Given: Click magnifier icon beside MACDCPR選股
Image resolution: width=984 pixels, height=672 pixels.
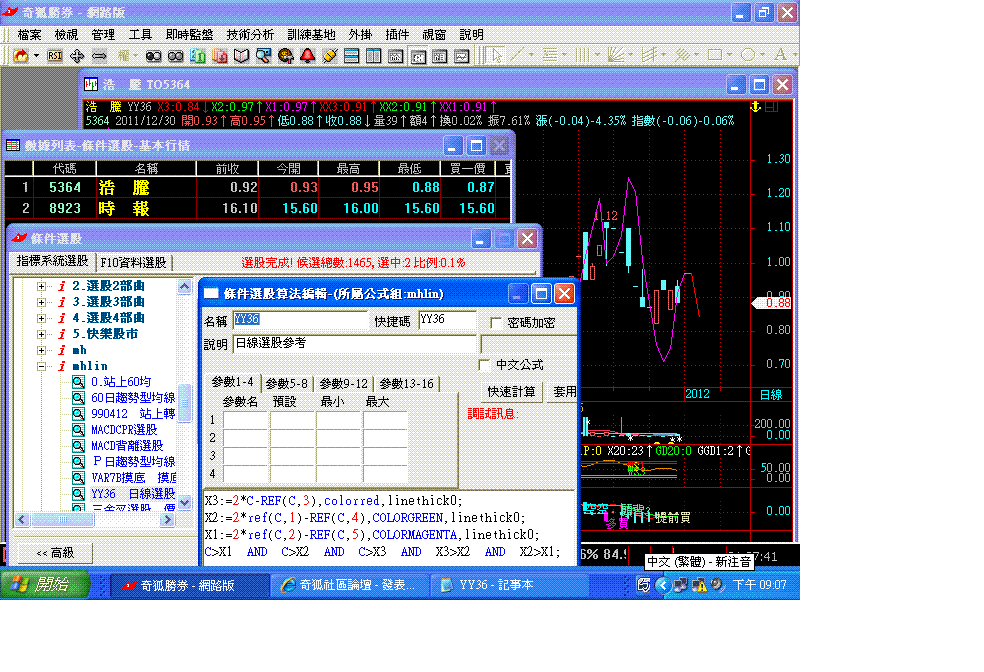Looking at the screenshot, I should point(78,430).
